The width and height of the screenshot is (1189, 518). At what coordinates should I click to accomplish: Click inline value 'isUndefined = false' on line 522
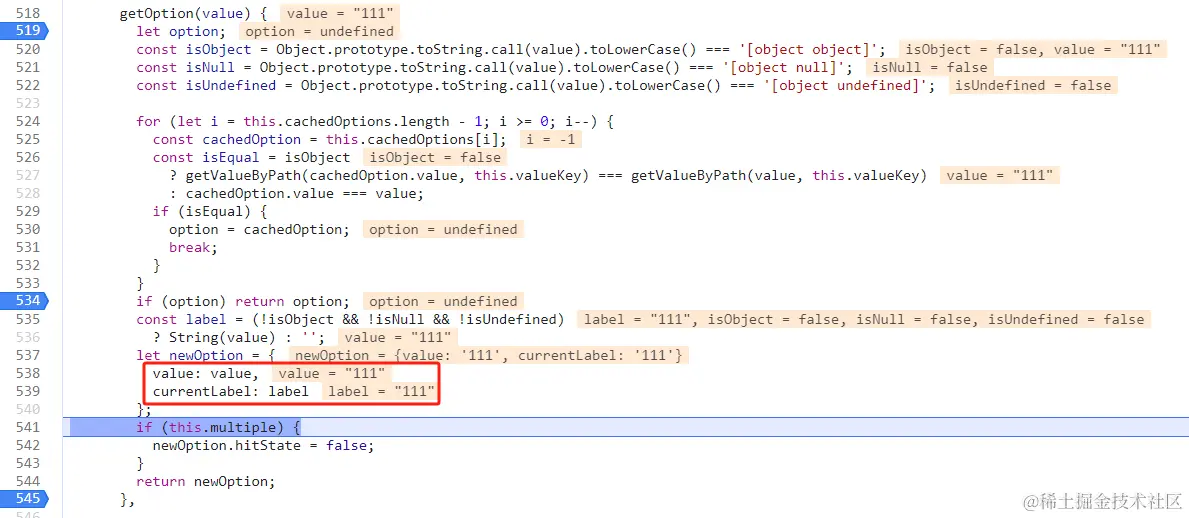click(1033, 86)
